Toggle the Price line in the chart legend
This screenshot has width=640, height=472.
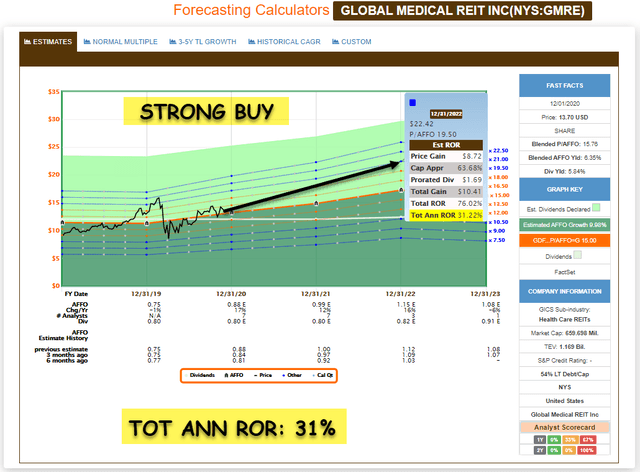click(x=263, y=375)
